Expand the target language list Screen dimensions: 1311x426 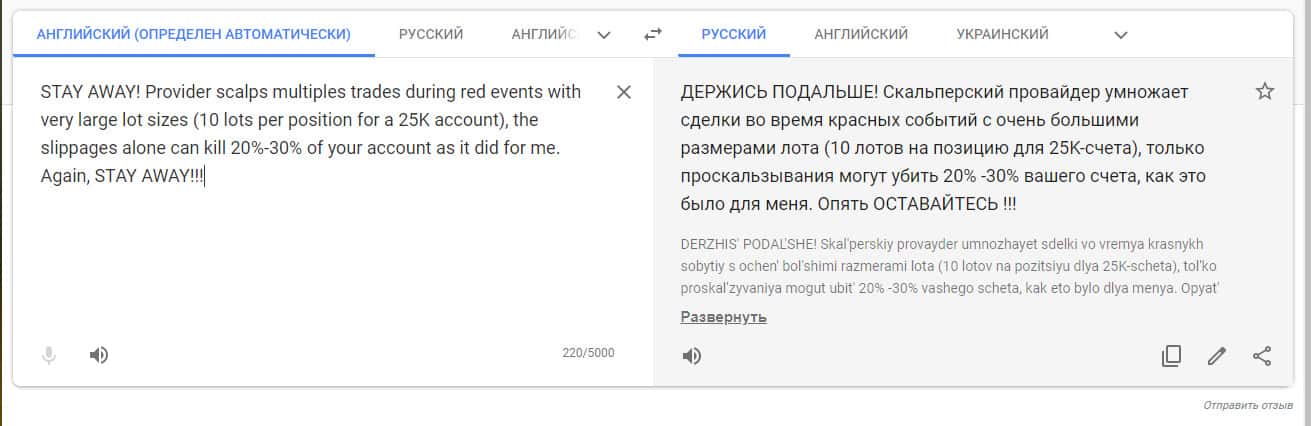1121,35
